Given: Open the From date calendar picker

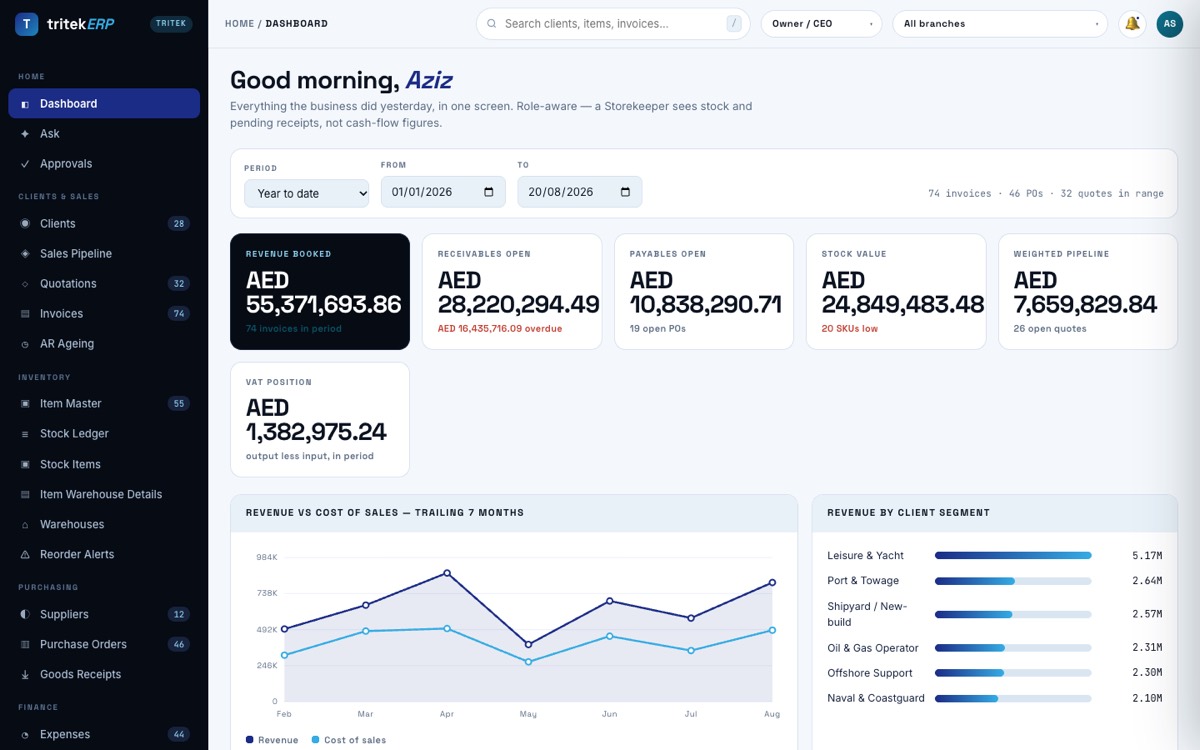Looking at the screenshot, I should pyautogui.click(x=489, y=192).
